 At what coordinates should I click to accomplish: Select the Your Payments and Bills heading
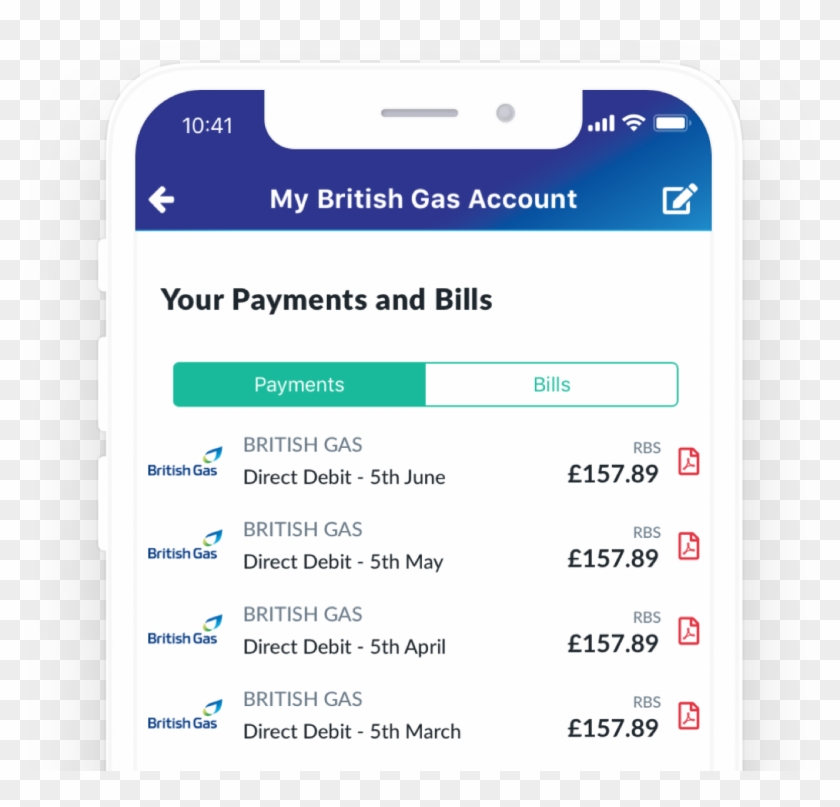pyautogui.click(x=326, y=299)
